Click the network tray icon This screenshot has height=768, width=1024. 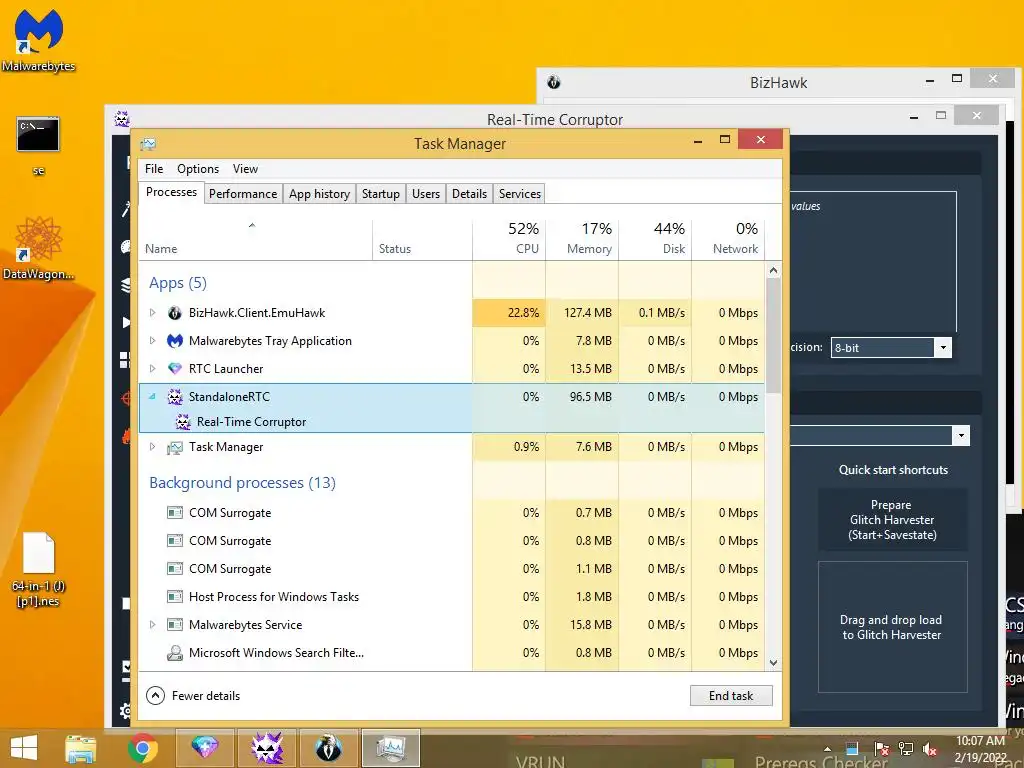(906, 749)
